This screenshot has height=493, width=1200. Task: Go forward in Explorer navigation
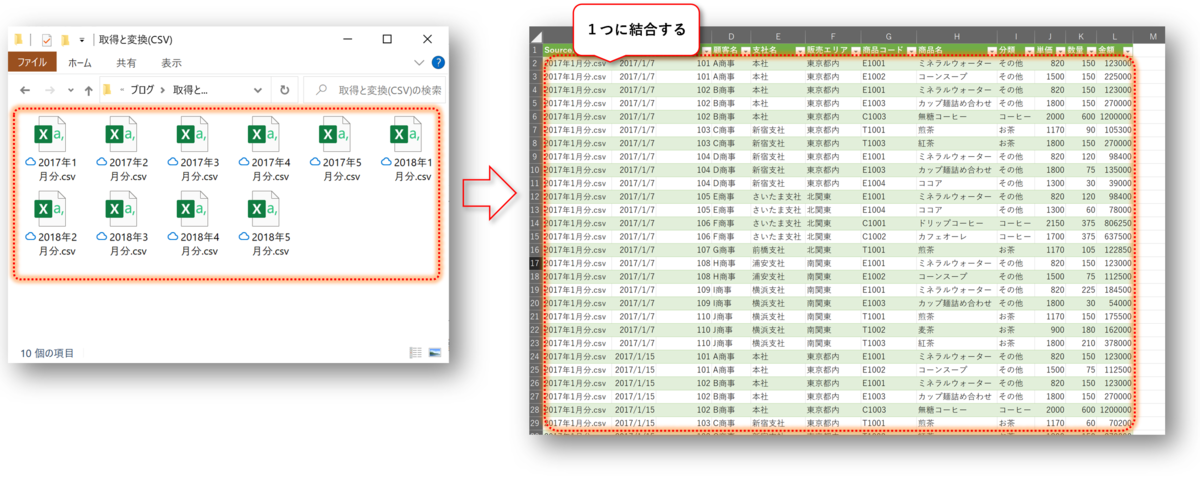pos(50,90)
